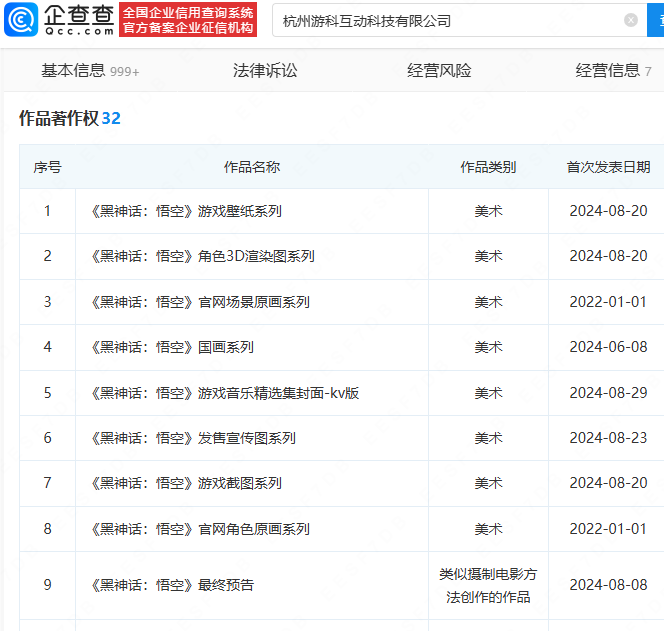Select 《黑神话：悟空》角色3D渲染图系列 row
Screen dimensions: 664x631
(x=342, y=256)
